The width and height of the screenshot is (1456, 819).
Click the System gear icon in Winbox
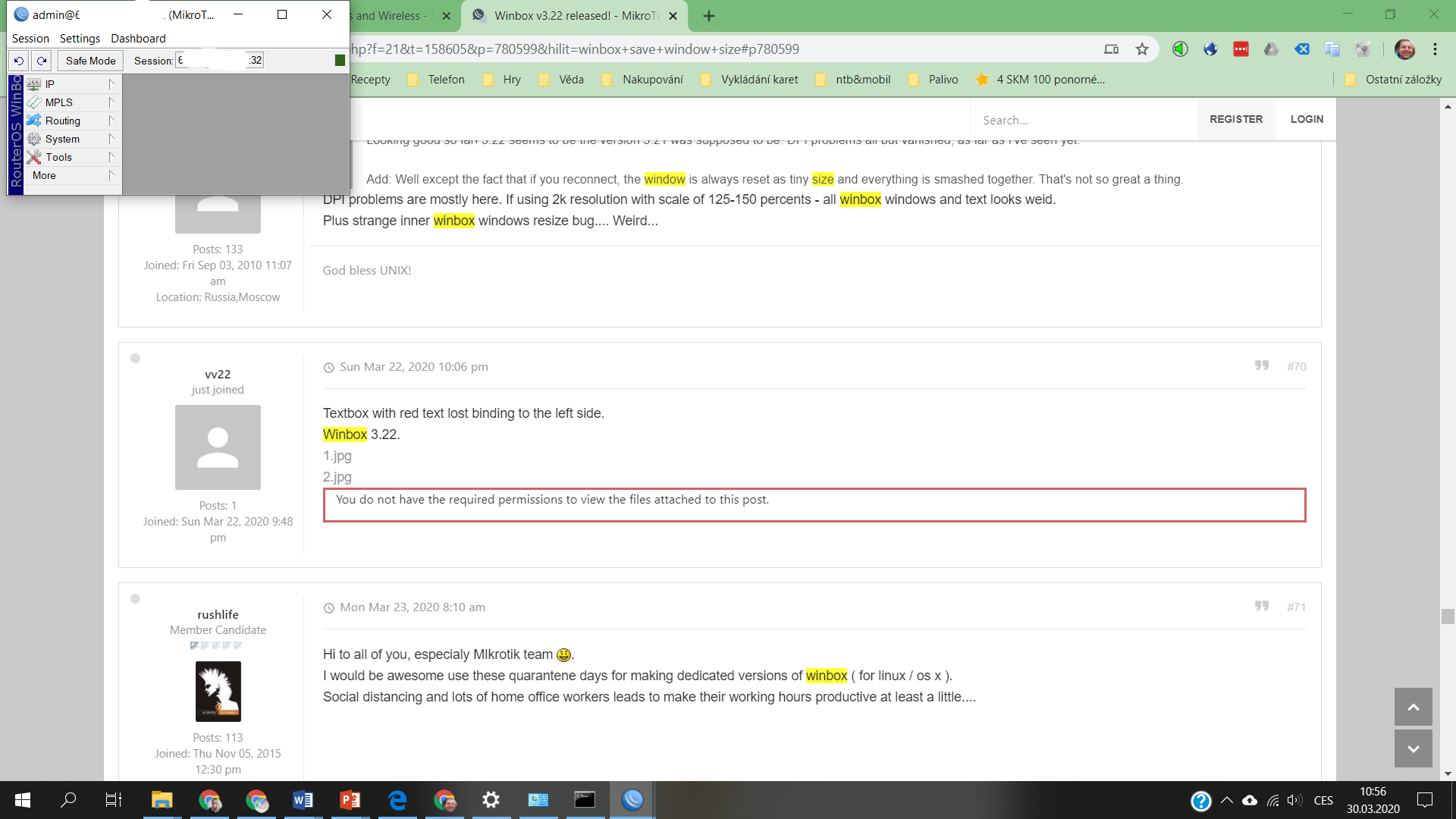[33, 139]
